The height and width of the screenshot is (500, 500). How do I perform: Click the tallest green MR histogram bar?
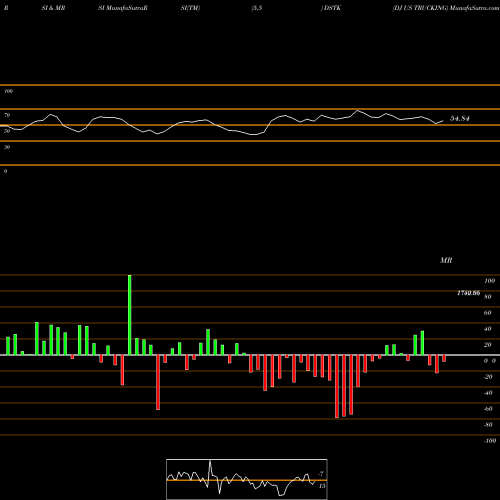pyautogui.click(x=130, y=315)
